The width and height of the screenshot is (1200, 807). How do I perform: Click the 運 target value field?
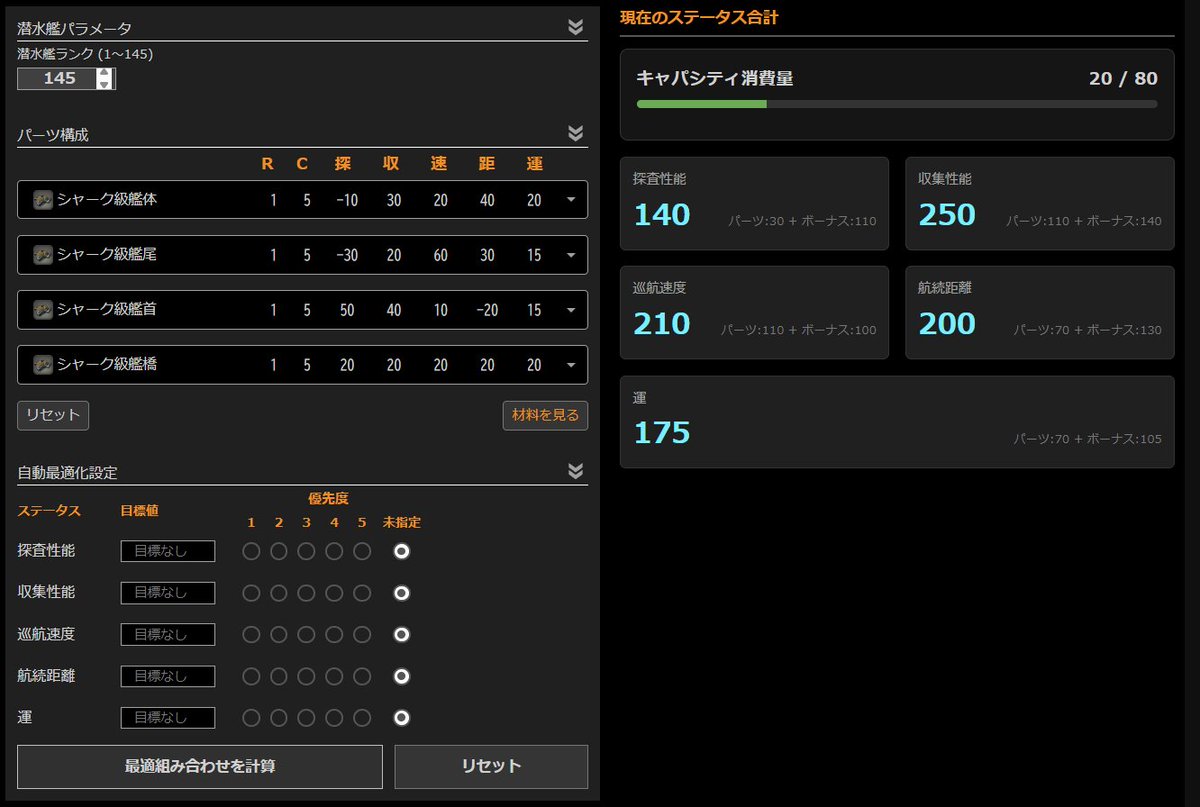(168, 718)
